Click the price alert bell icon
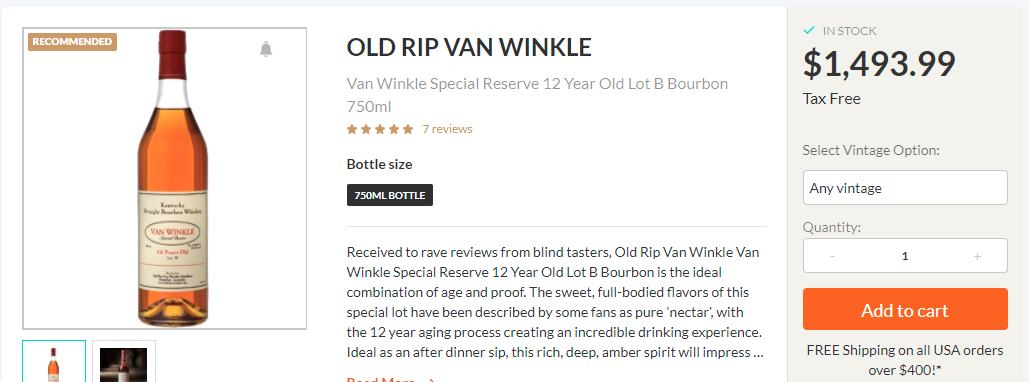Image resolution: width=1029 pixels, height=382 pixels. [x=265, y=49]
